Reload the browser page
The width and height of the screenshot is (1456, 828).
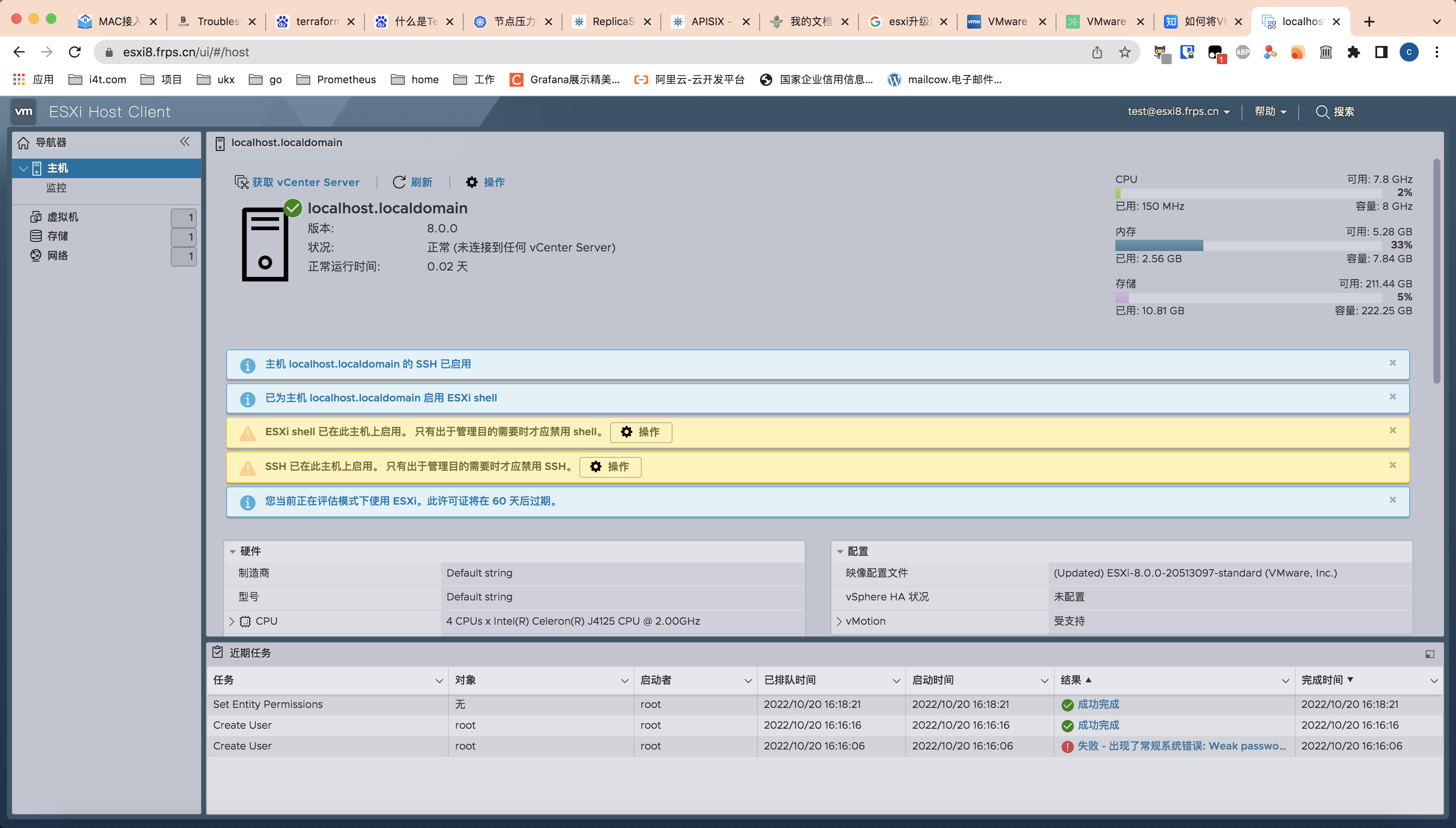click(75, 52)
